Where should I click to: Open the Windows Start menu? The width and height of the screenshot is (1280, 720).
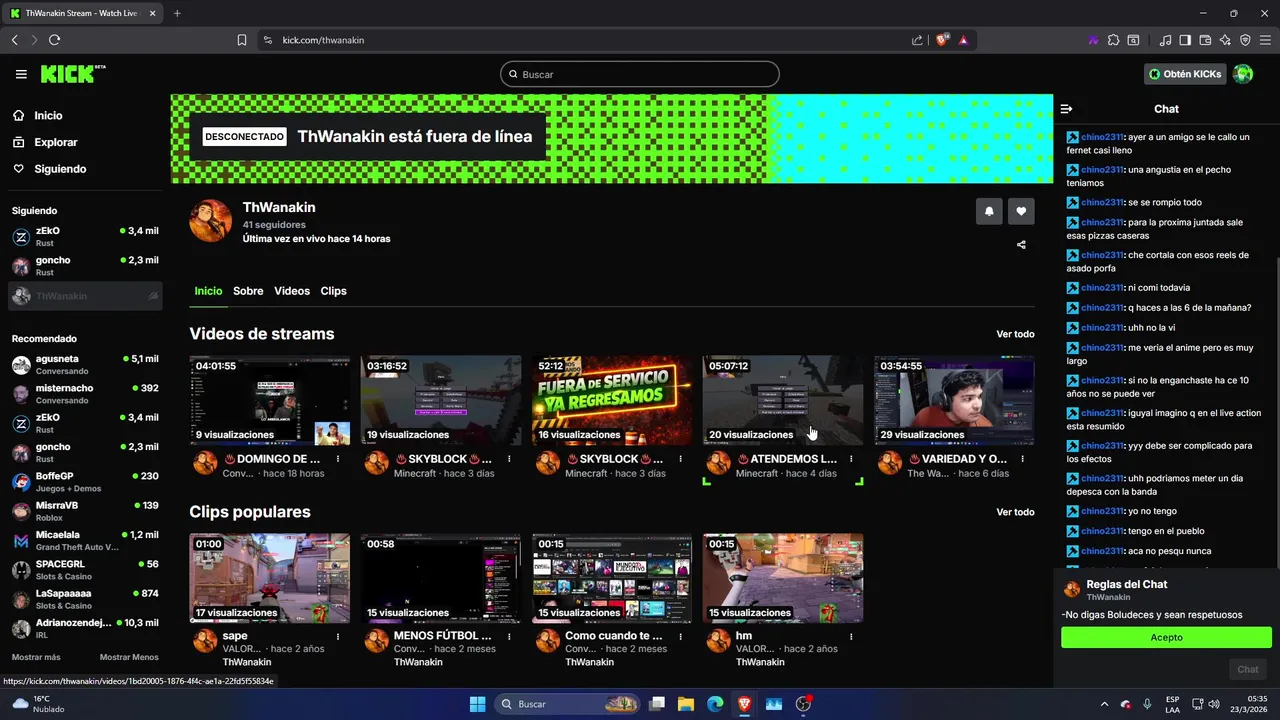coord(477,704)
